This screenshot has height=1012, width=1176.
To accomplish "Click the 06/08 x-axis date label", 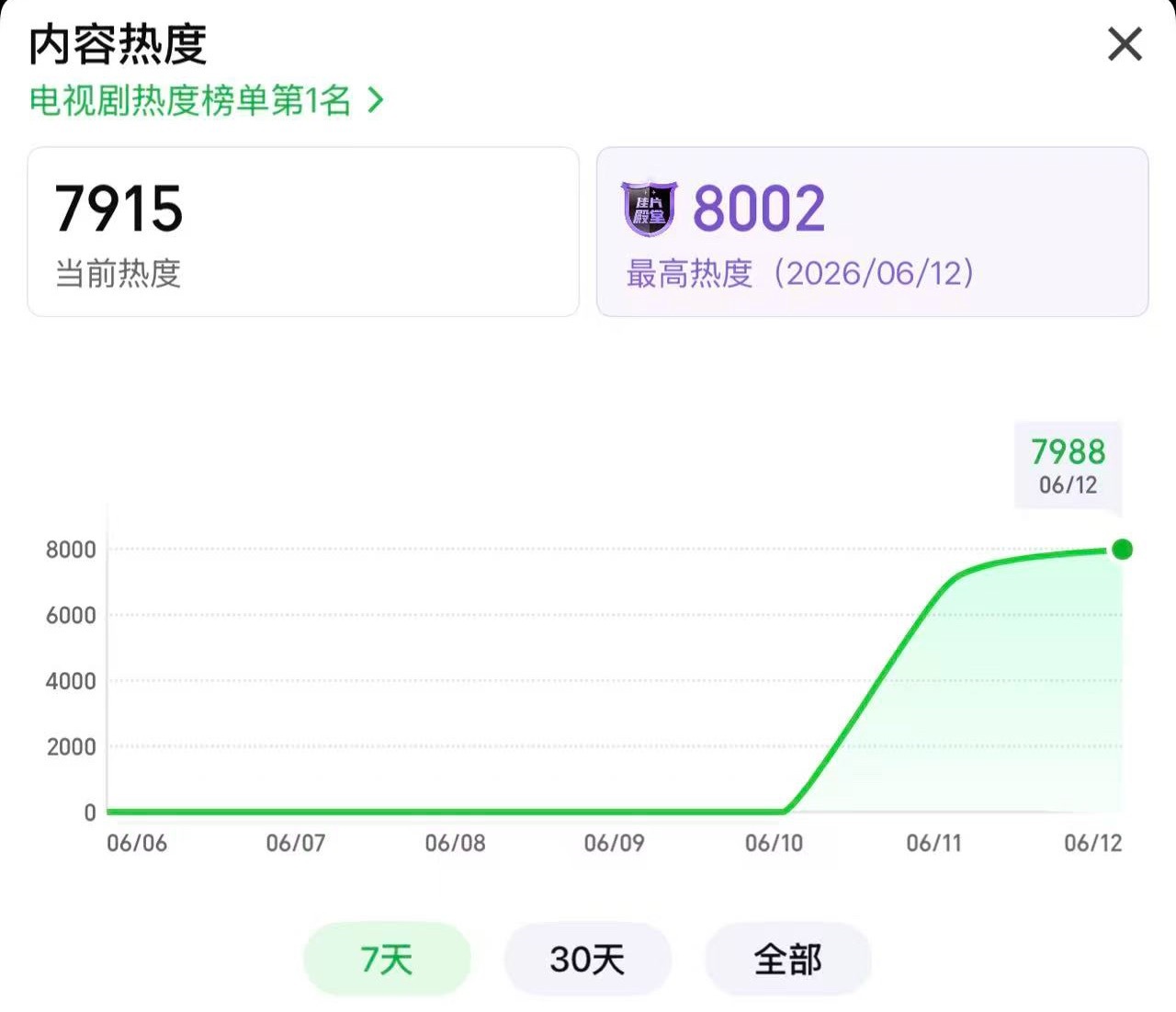I will point(455,843).
